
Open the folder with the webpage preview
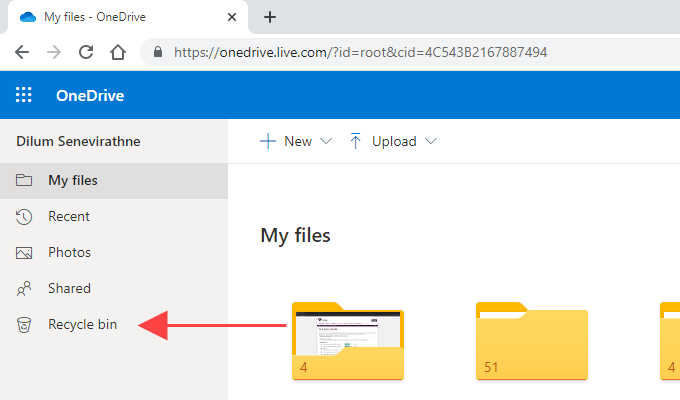[348, 341]
